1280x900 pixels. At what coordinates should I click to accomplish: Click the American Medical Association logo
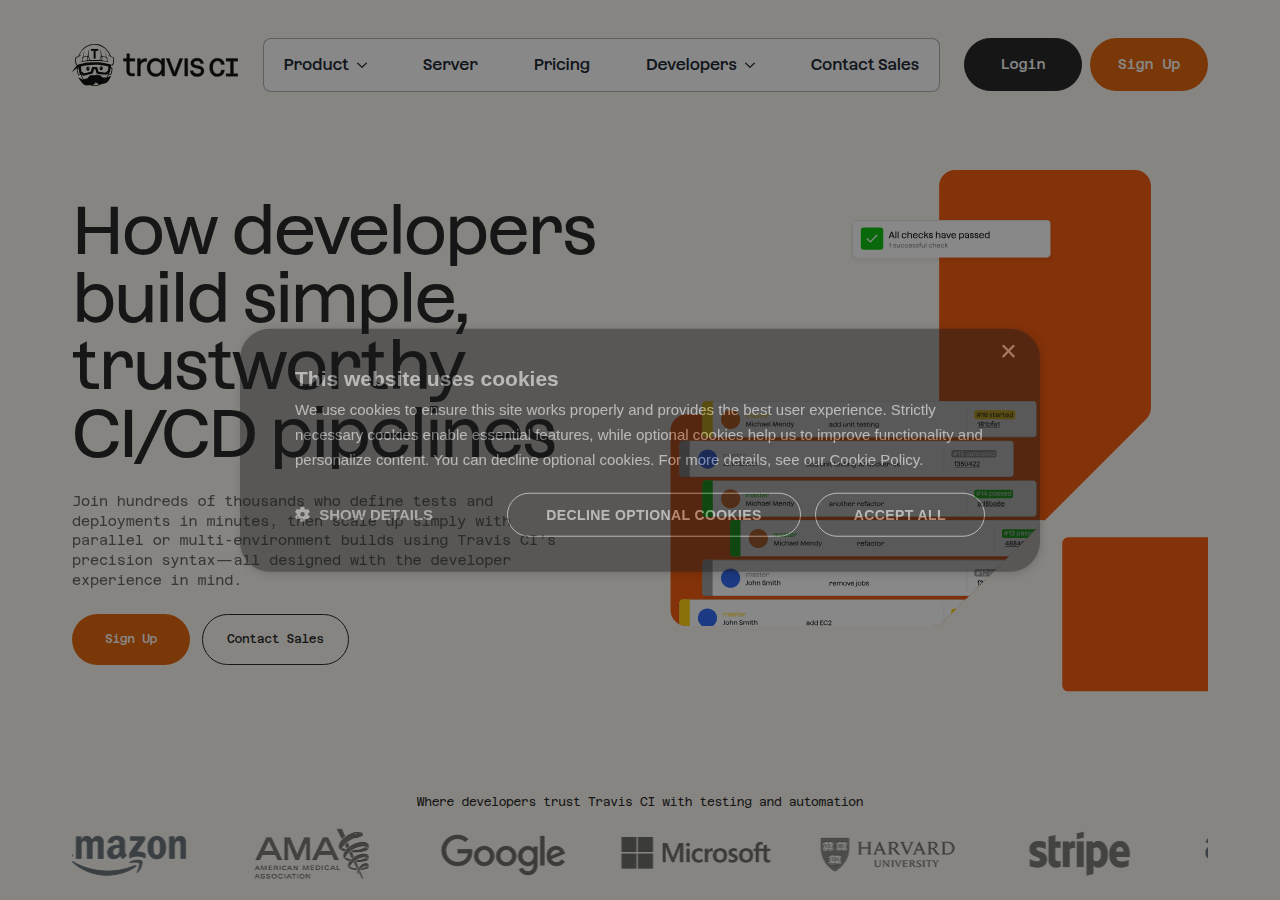tap(312, 854)
